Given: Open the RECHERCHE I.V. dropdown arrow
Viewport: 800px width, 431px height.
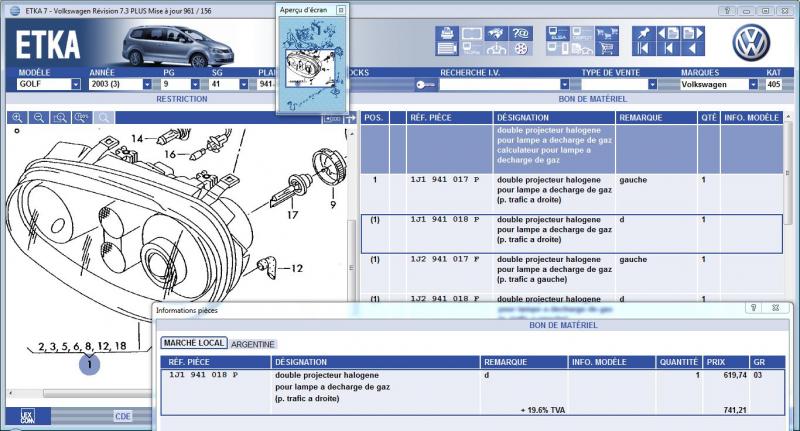Looking at the screenshot, I should pyautogui.click(x=564, y=85).
